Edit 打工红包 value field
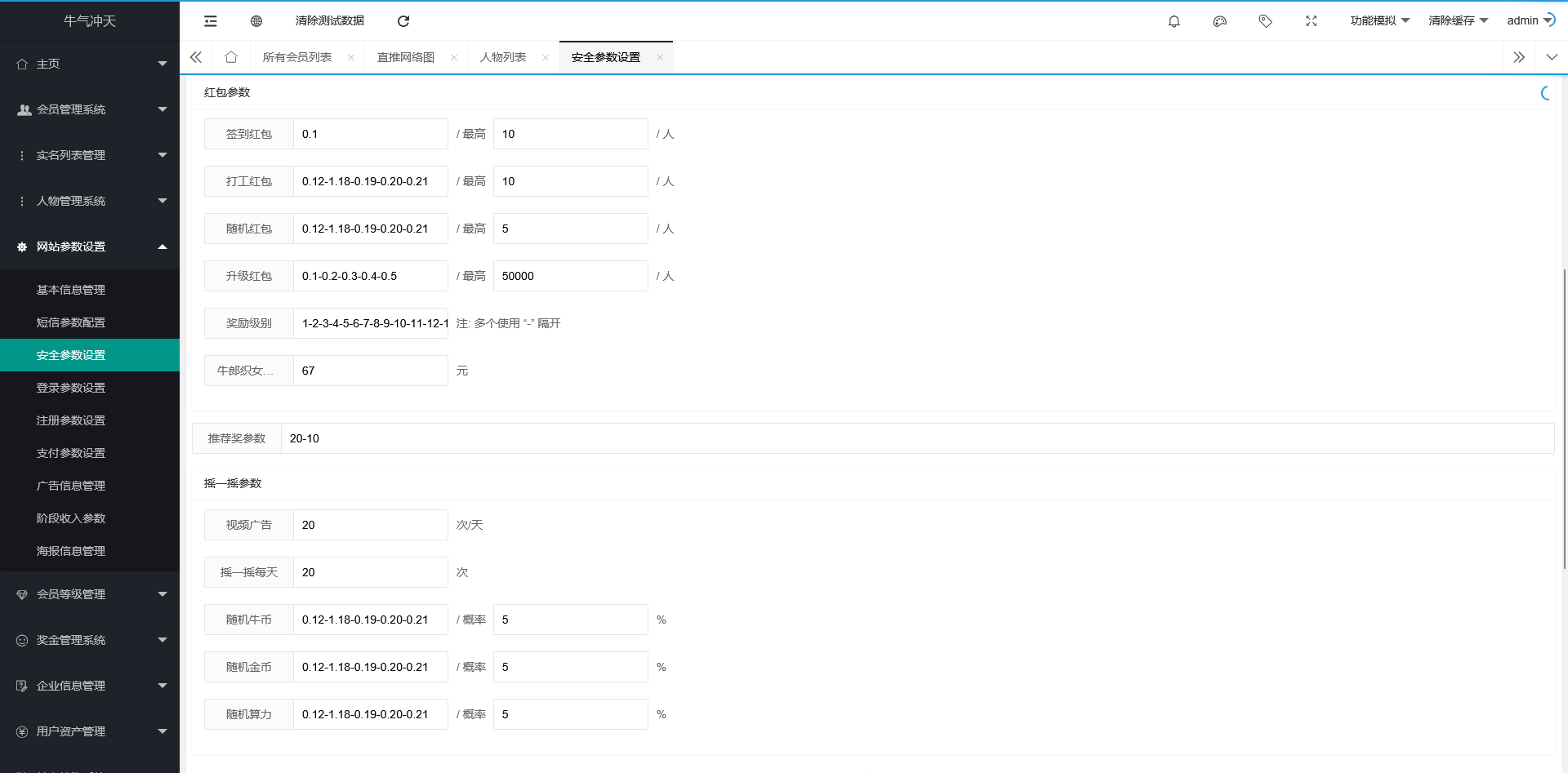The image size is (1568, 773). 371,181
